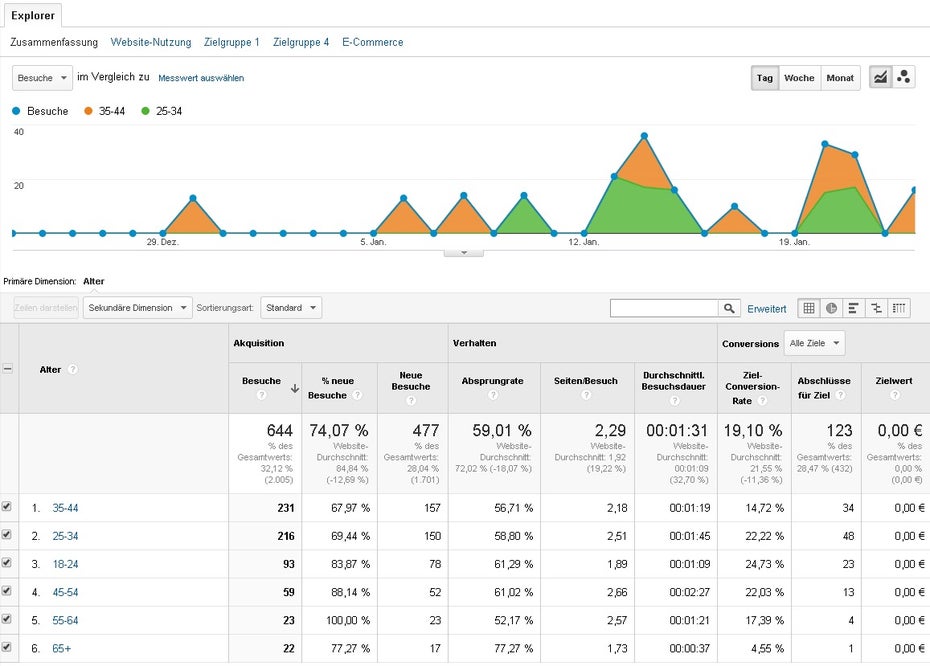Click help icon under Besuche column header
930x666 pixels.
[x=262, y=395]
